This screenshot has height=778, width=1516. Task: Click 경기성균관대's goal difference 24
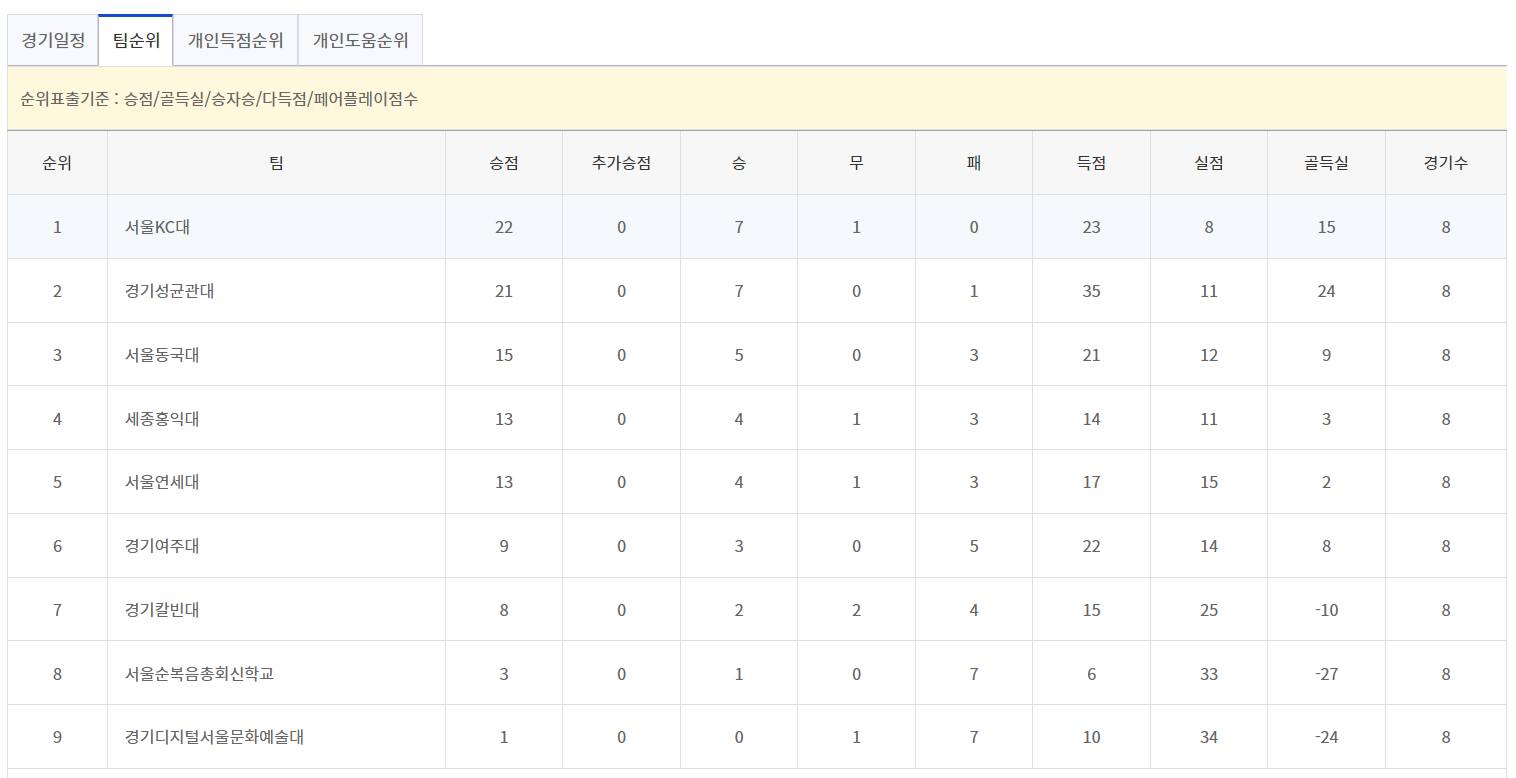1326,291
